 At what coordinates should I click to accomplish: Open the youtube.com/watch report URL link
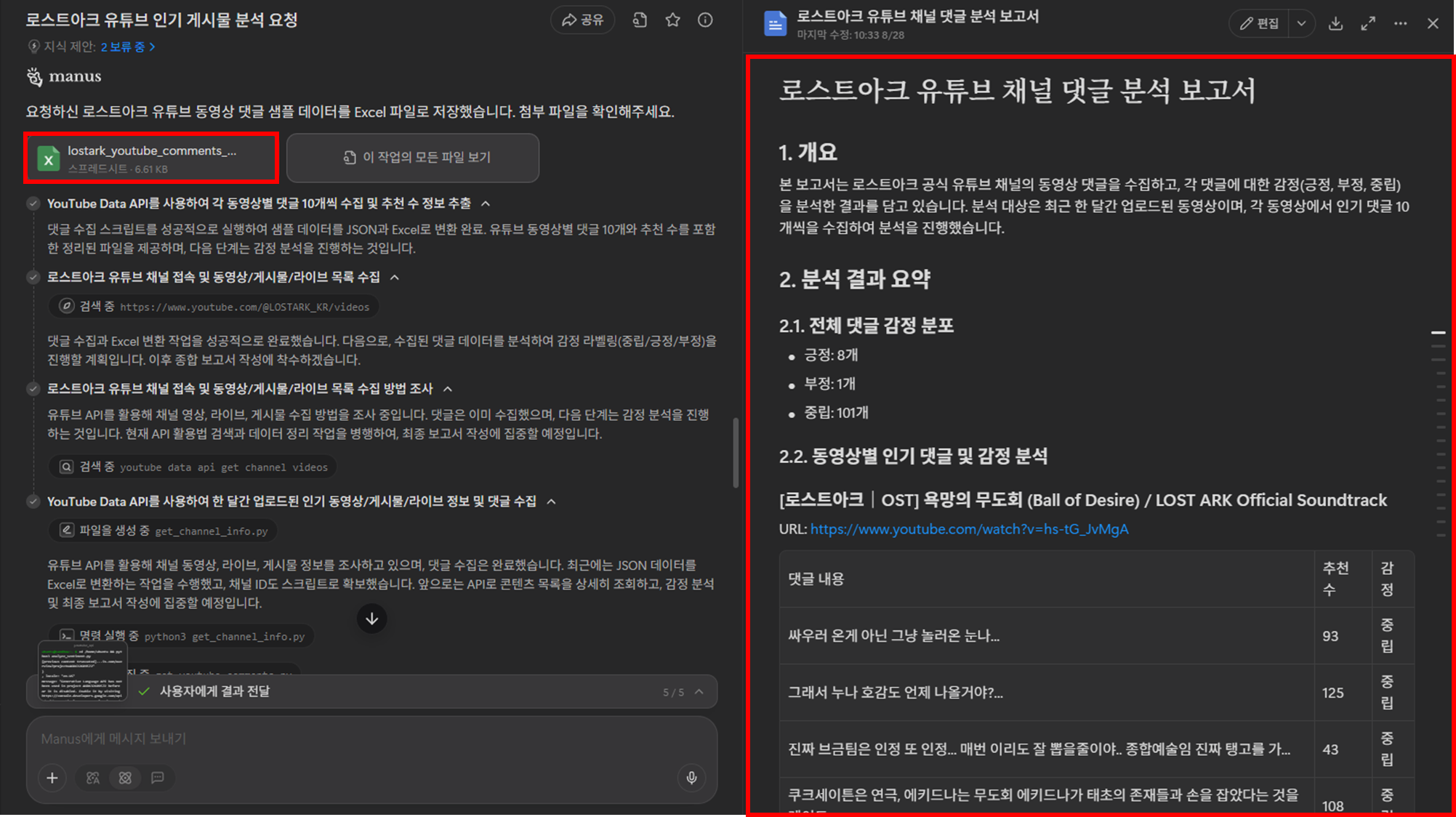pyautogui.click(x=969, y=529)
